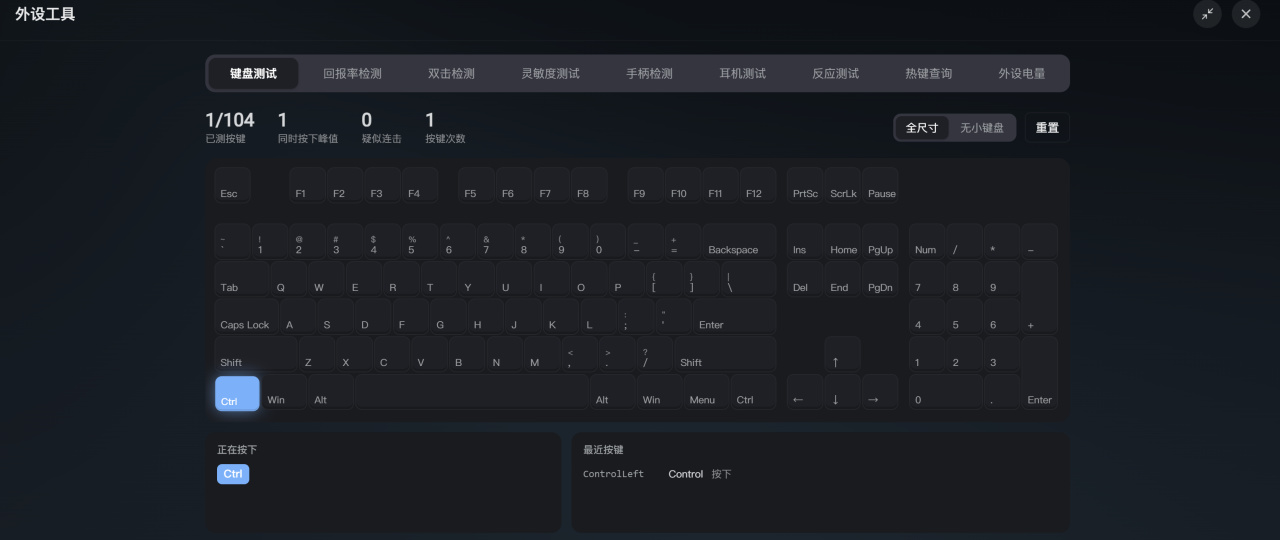Click the Q key
The width and height of the screenshot is (1280, 540).
coord(288,279)
